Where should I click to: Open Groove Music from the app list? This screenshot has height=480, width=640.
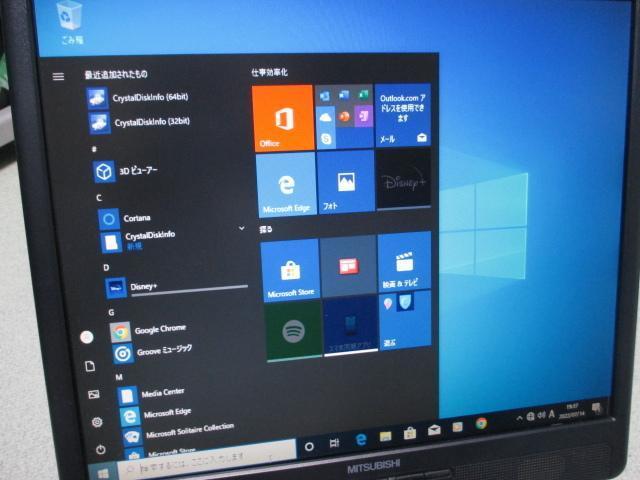pyautogui.click(x=152, y=352)
